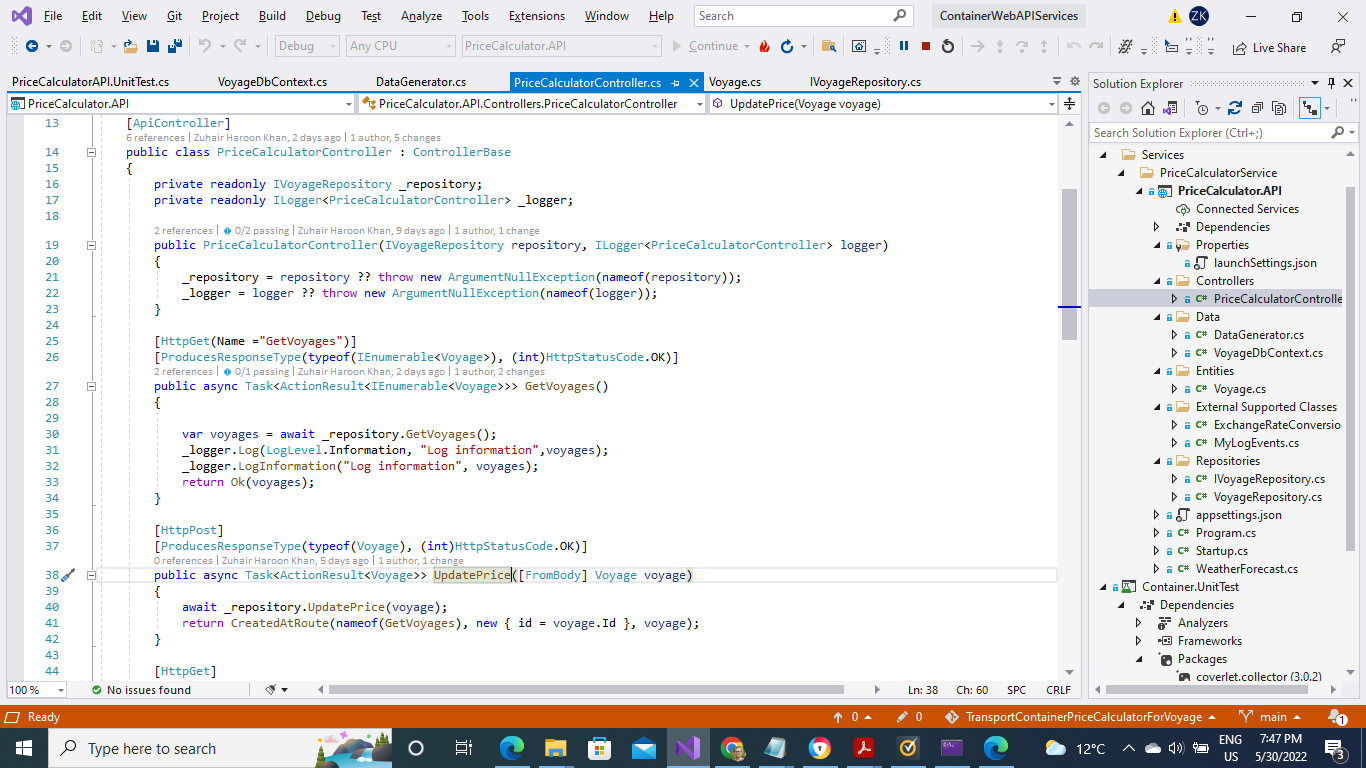Open the Debug menu

pyautogui.click(x=323, y=16)
